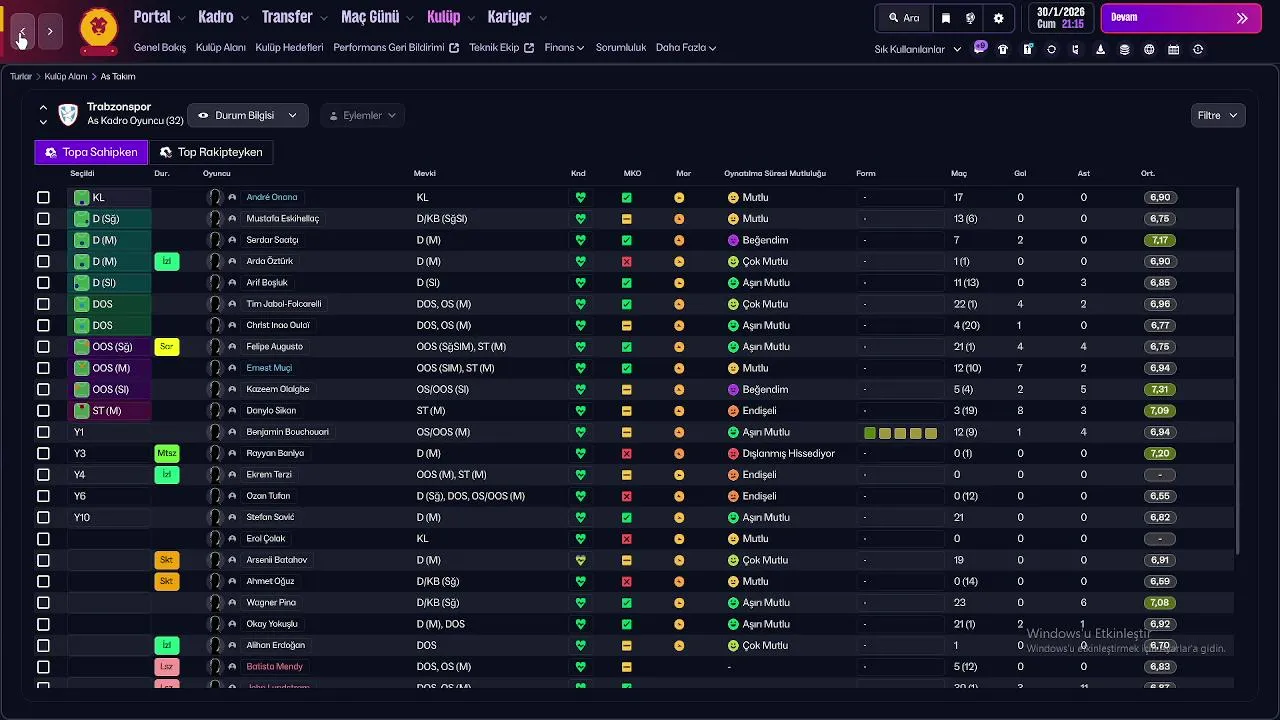Click the Sar status badge for Felipe Augusto

167,347
